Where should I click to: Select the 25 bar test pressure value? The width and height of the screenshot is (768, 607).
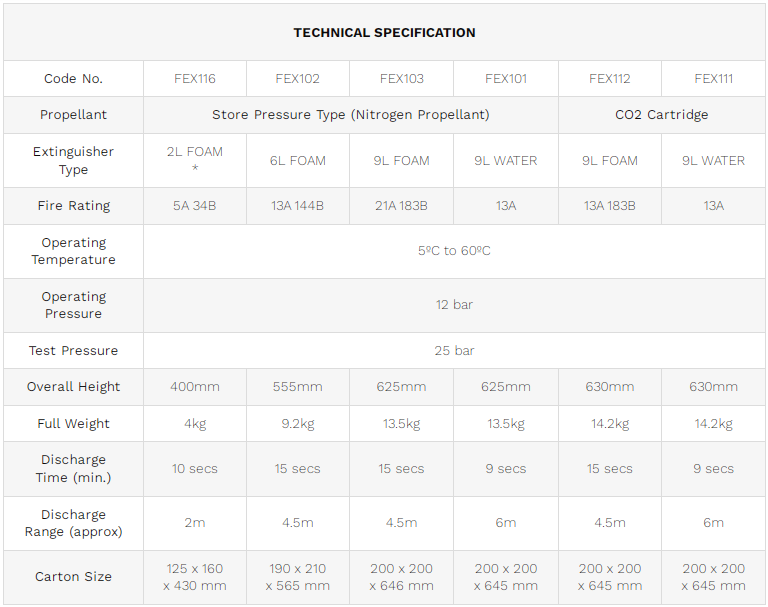(454, 351)
